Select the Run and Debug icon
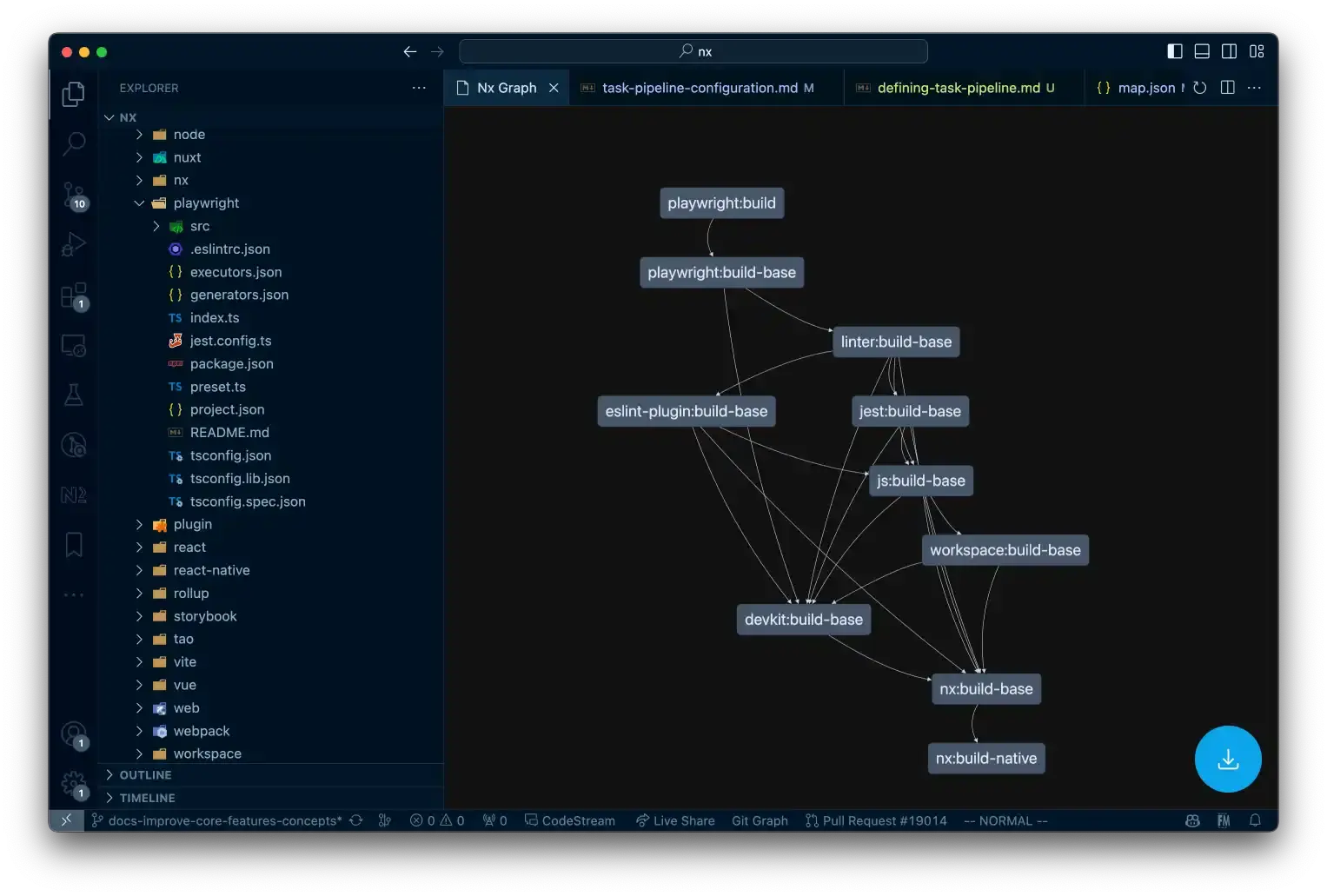The image size is (1327, 896). coord(73,244)
